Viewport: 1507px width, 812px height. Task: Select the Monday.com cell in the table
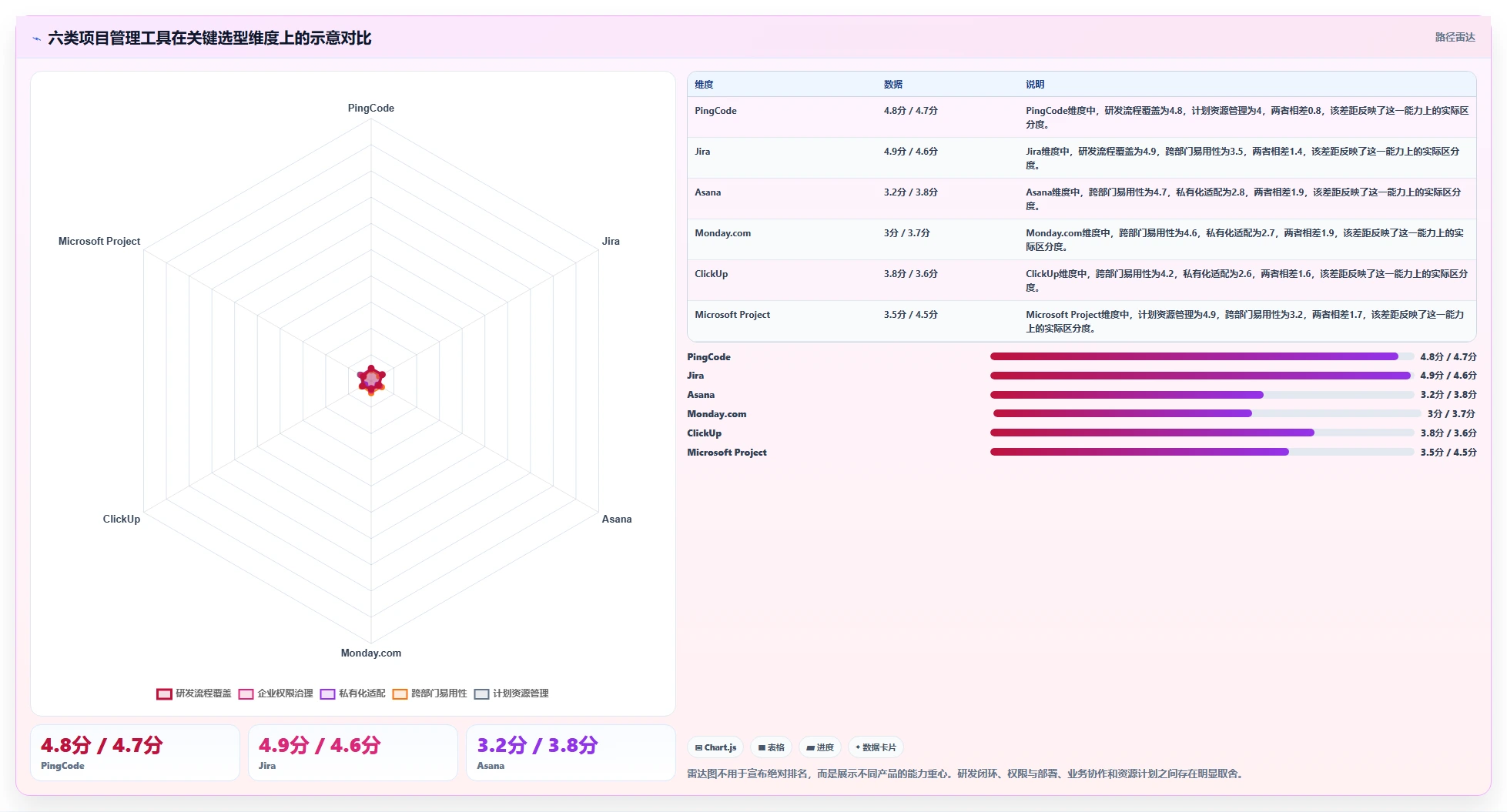click(x=722, y=233)
